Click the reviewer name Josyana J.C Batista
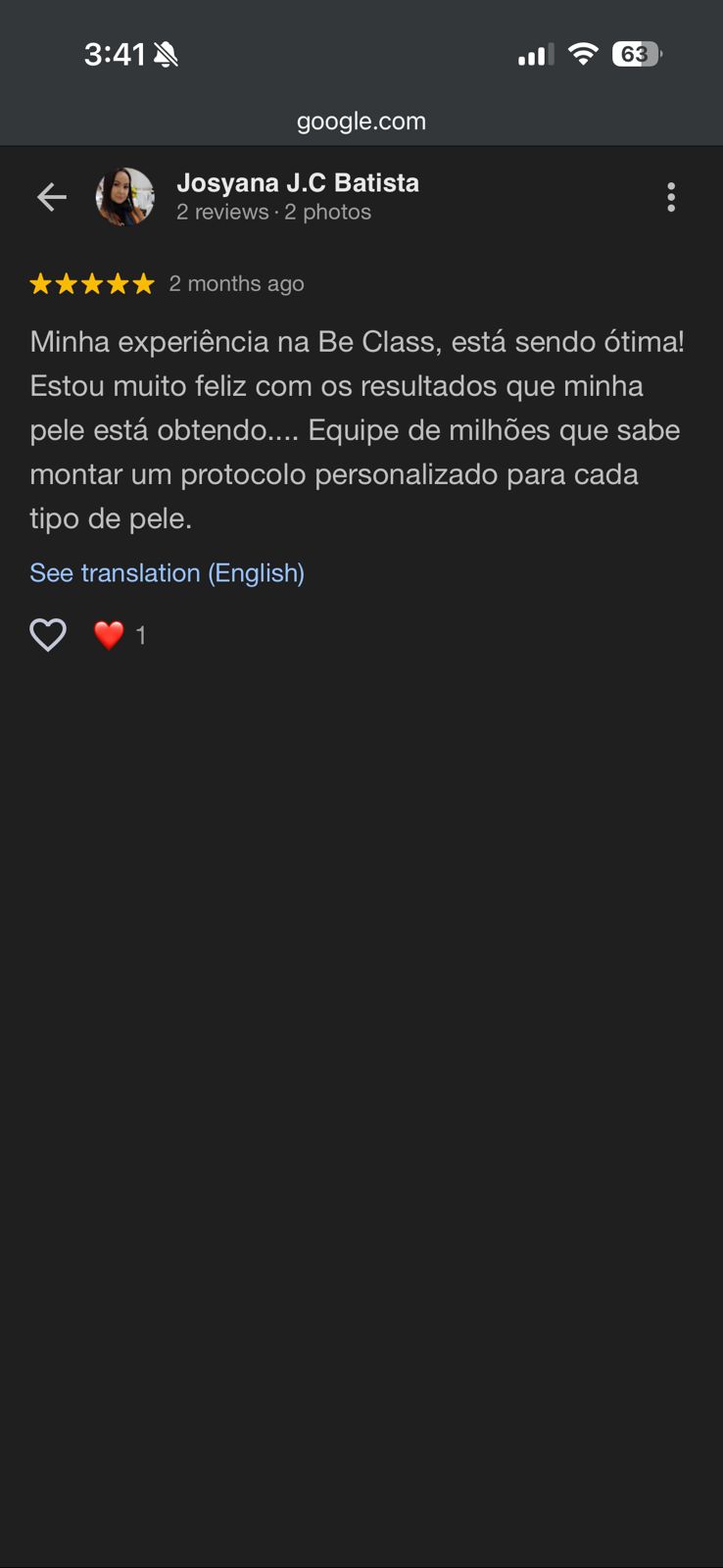 pyautogui.click(x=298, y=183)
